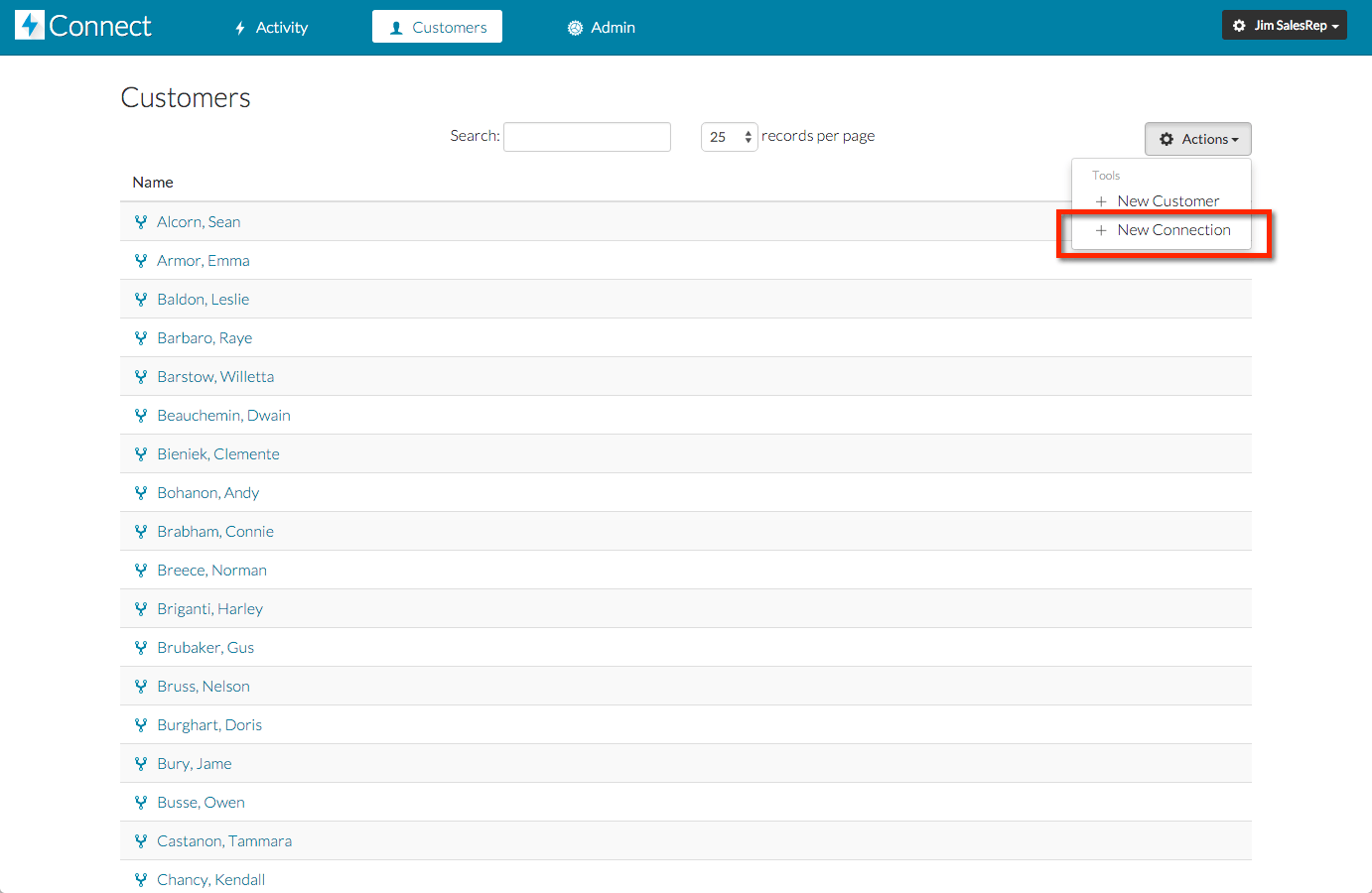Image resolution: width=1372 pixels, height=893 pixels.
Task: Open customer Baldon, Leslie
Action: (204, 300)
